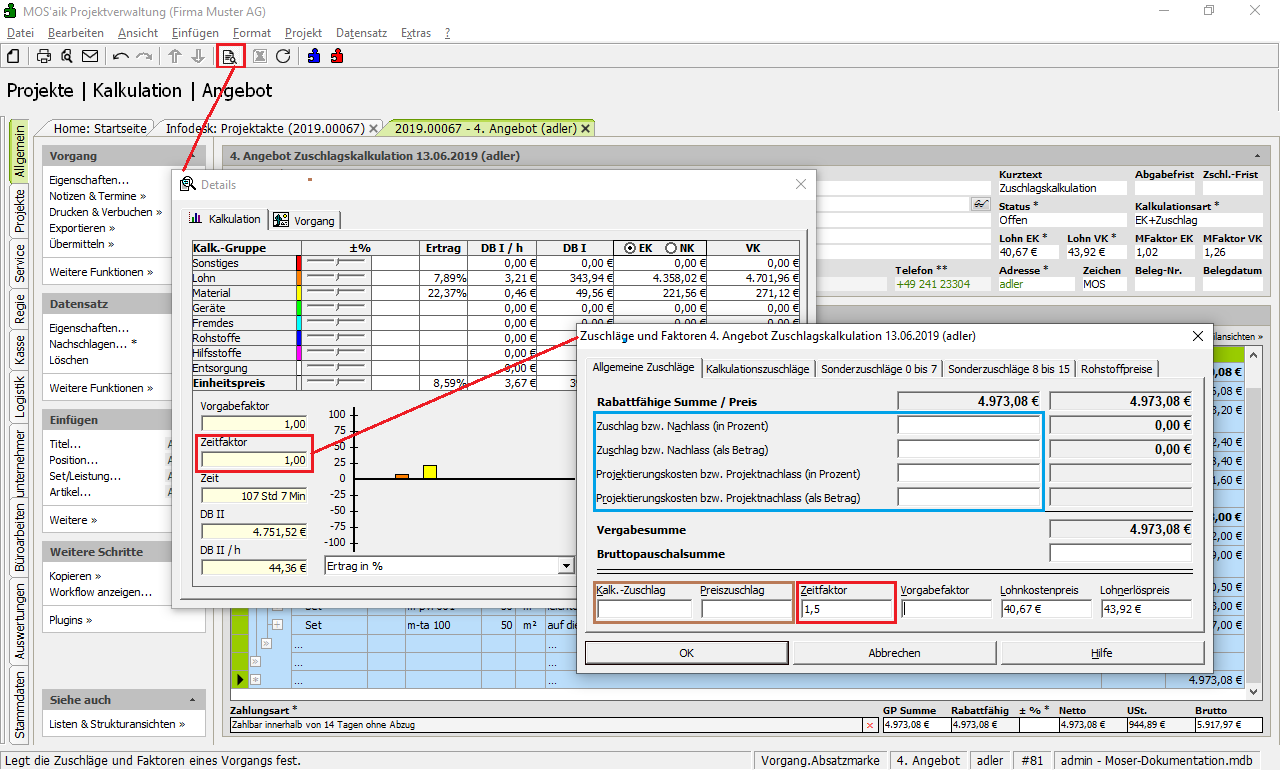Viewport: 1280px width, 770px height.
Task: Select the NK radio button
Action: coord(669,248)
